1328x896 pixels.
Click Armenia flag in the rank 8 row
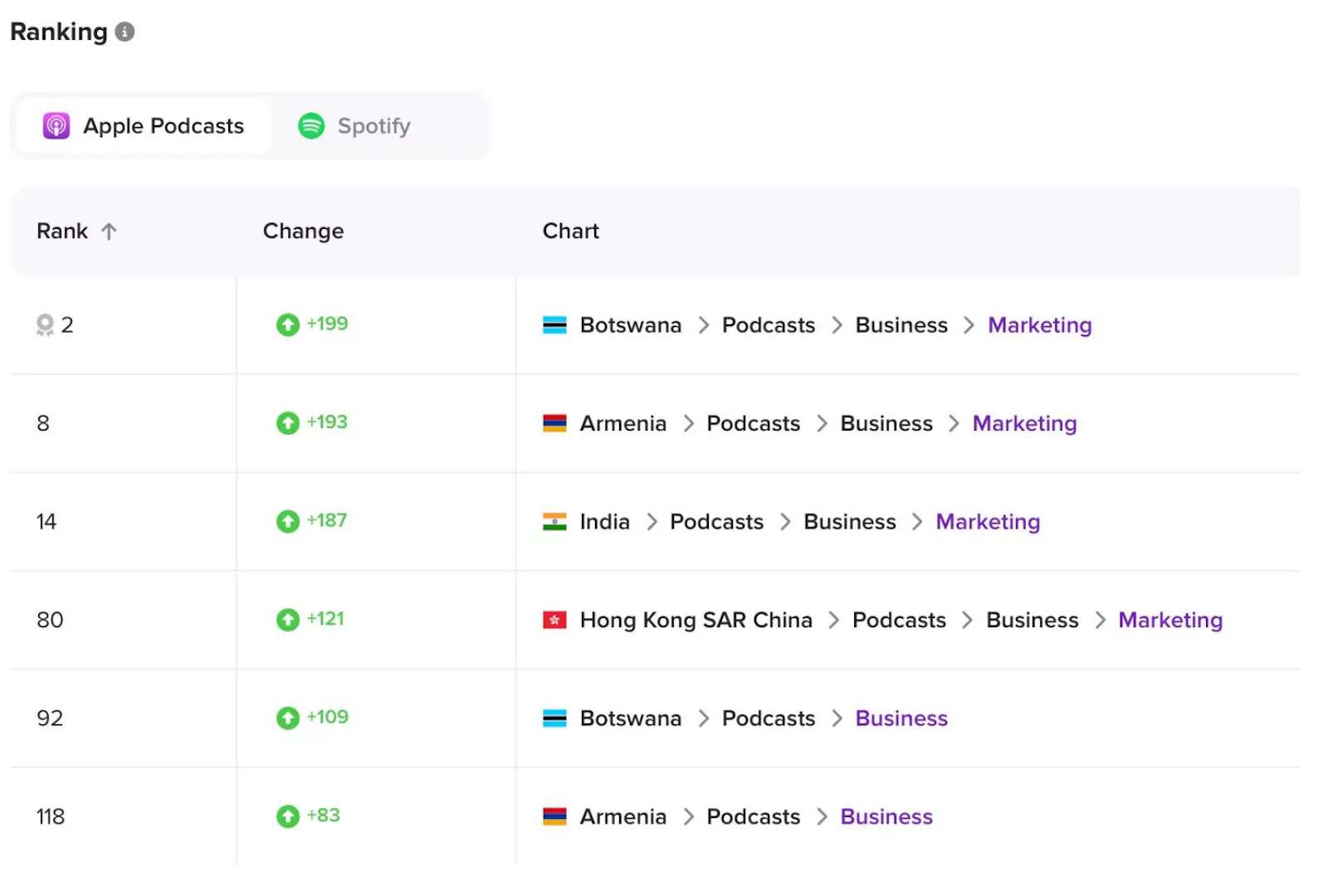tap(554, 423)
